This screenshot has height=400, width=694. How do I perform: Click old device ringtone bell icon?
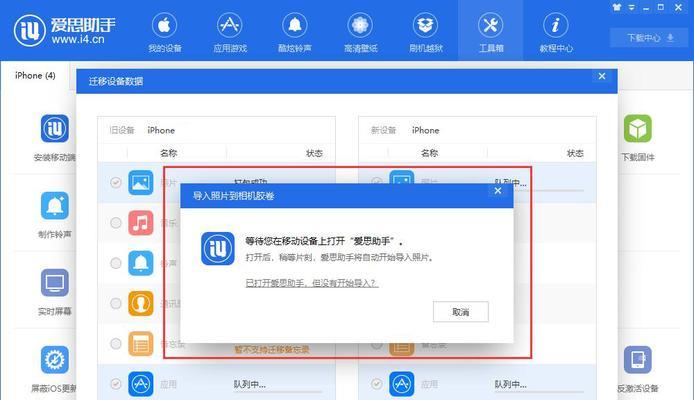(141, 263)
